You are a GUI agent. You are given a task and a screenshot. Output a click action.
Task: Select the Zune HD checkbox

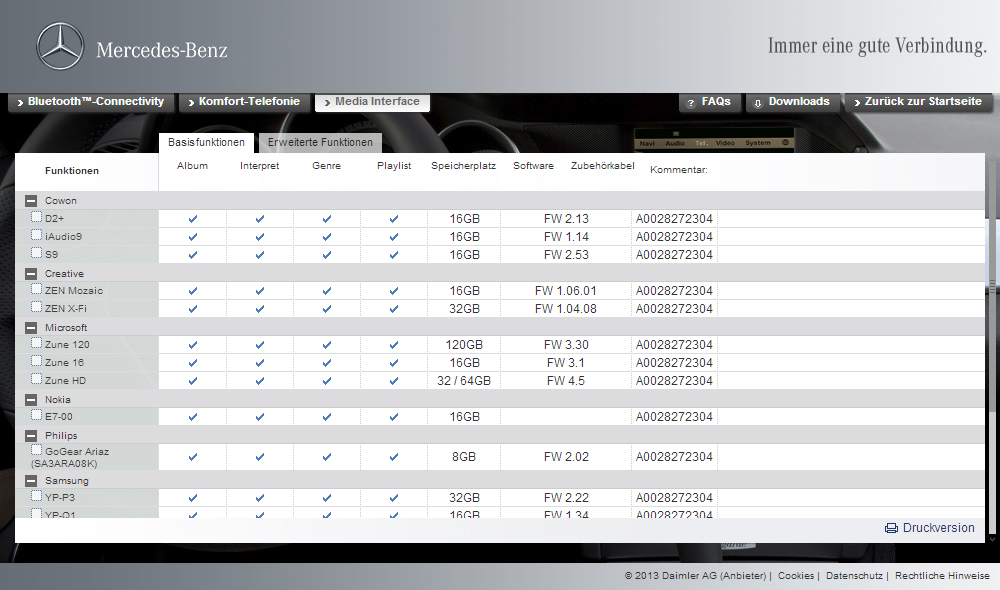click(x=37, y=379)
